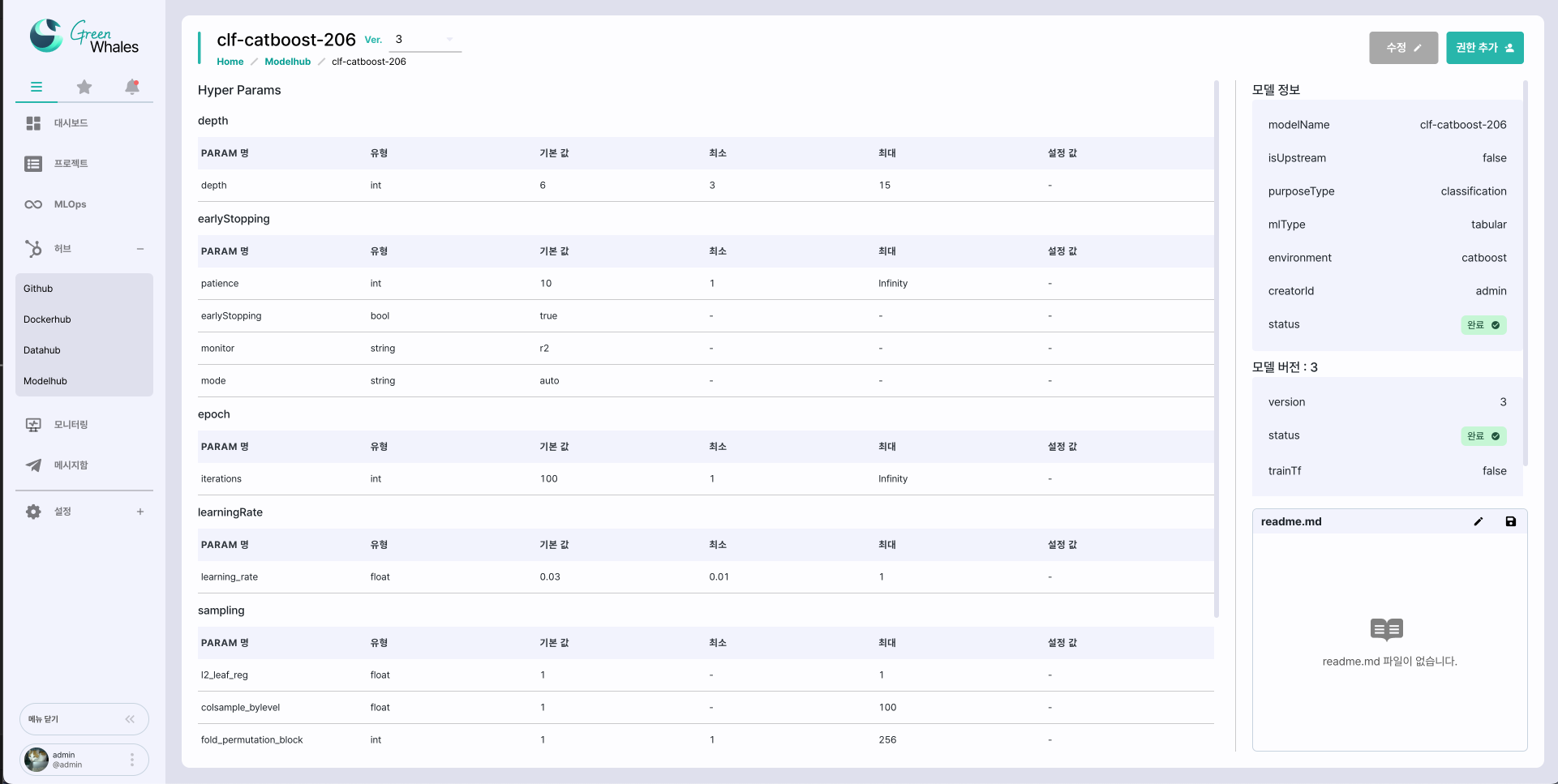Click the double chevron collapse icon
The width and height of the screenshot is (1558, 784).
tap(130, 719)
